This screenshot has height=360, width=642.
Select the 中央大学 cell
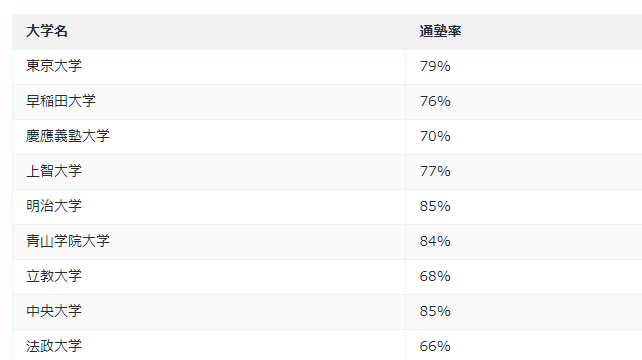click(x=209, y=312)
